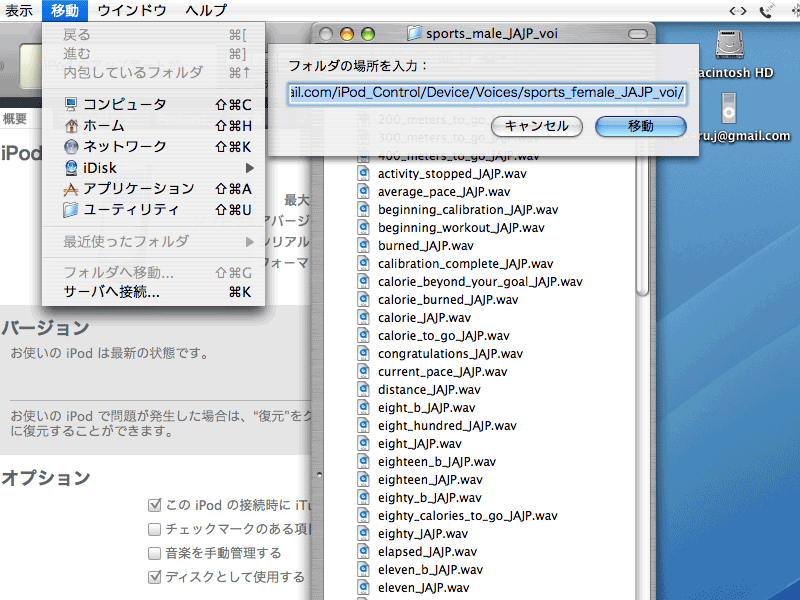800x600 pixels.
Task: Choose ホーム in the 移動 menu
Action: pos(153,126)
